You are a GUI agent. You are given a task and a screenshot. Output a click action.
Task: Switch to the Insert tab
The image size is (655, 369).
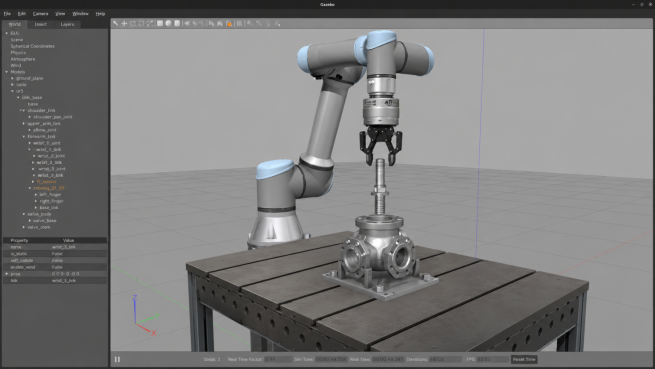pyautogui.click(x=41, y=24)
